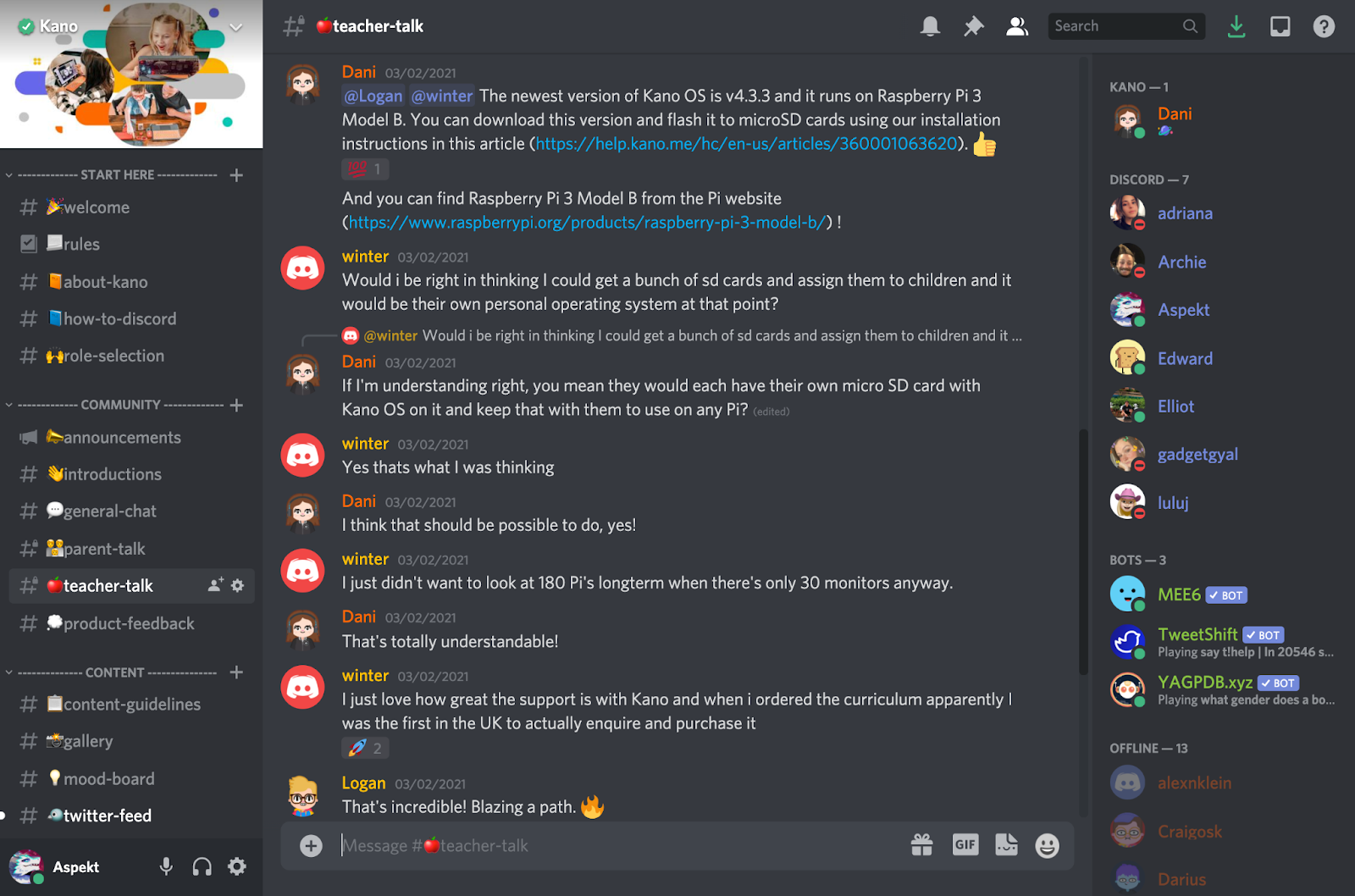The image size is (1355, 896).
Task: Open the sticker picker
Action: click(1006, 844)
